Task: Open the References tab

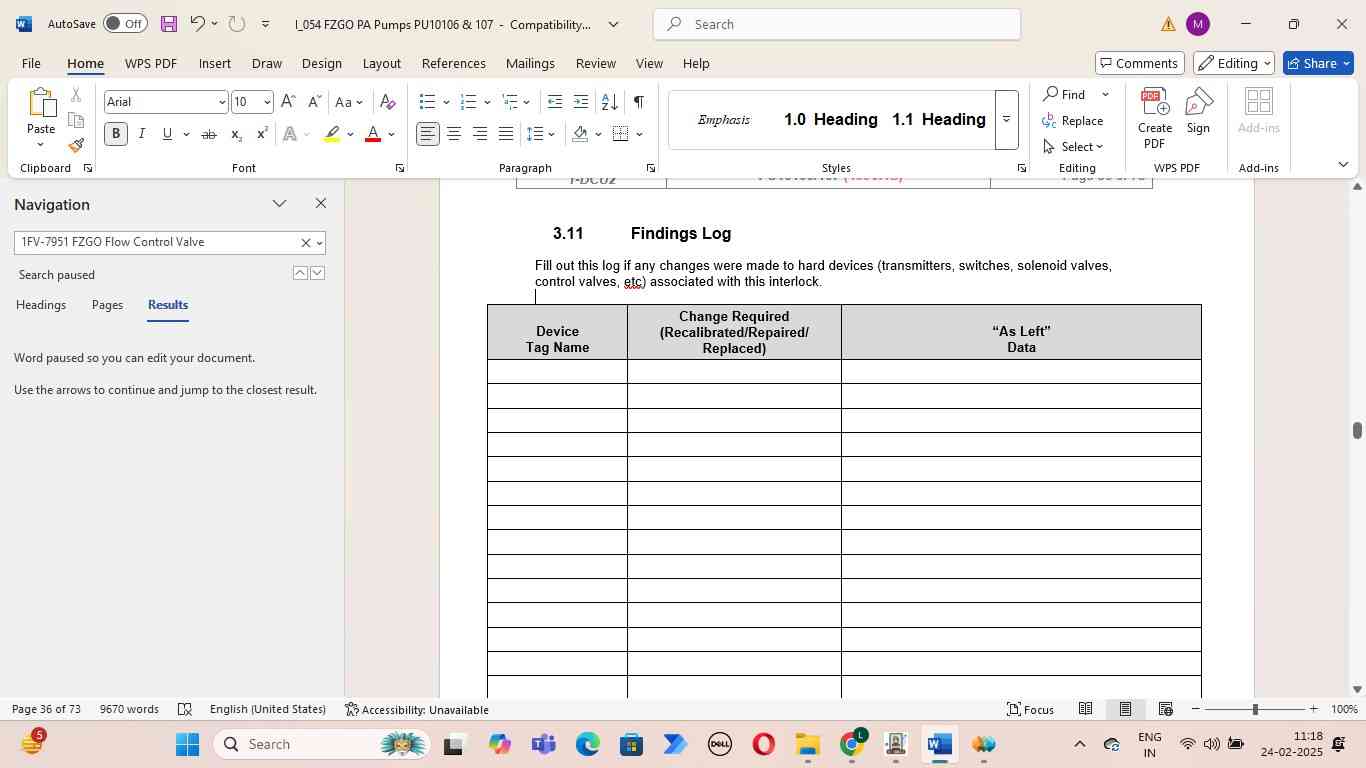Action: pyautogui.click(x=454, y=63)
